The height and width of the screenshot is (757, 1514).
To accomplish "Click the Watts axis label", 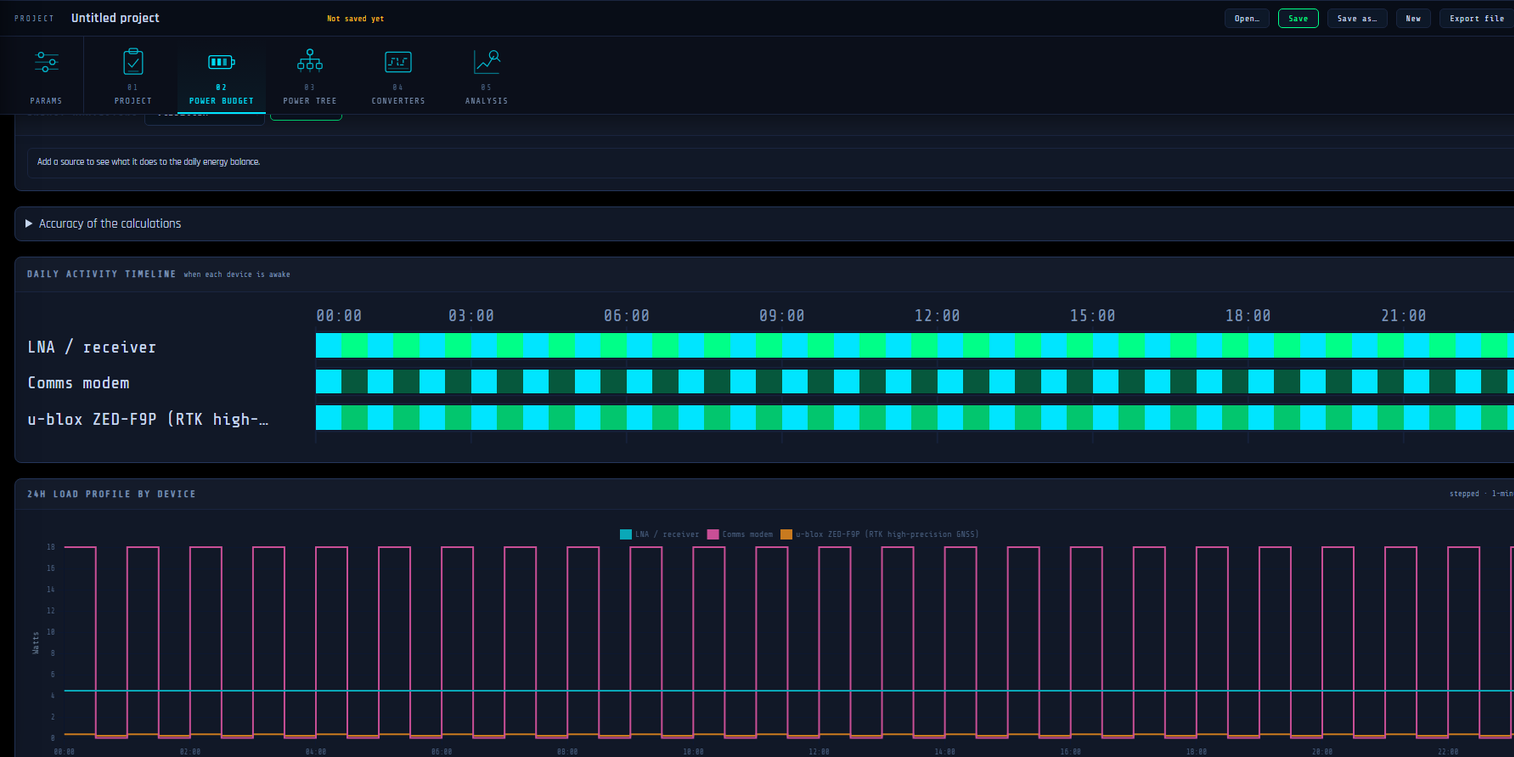I will click(x=37, y=642).
